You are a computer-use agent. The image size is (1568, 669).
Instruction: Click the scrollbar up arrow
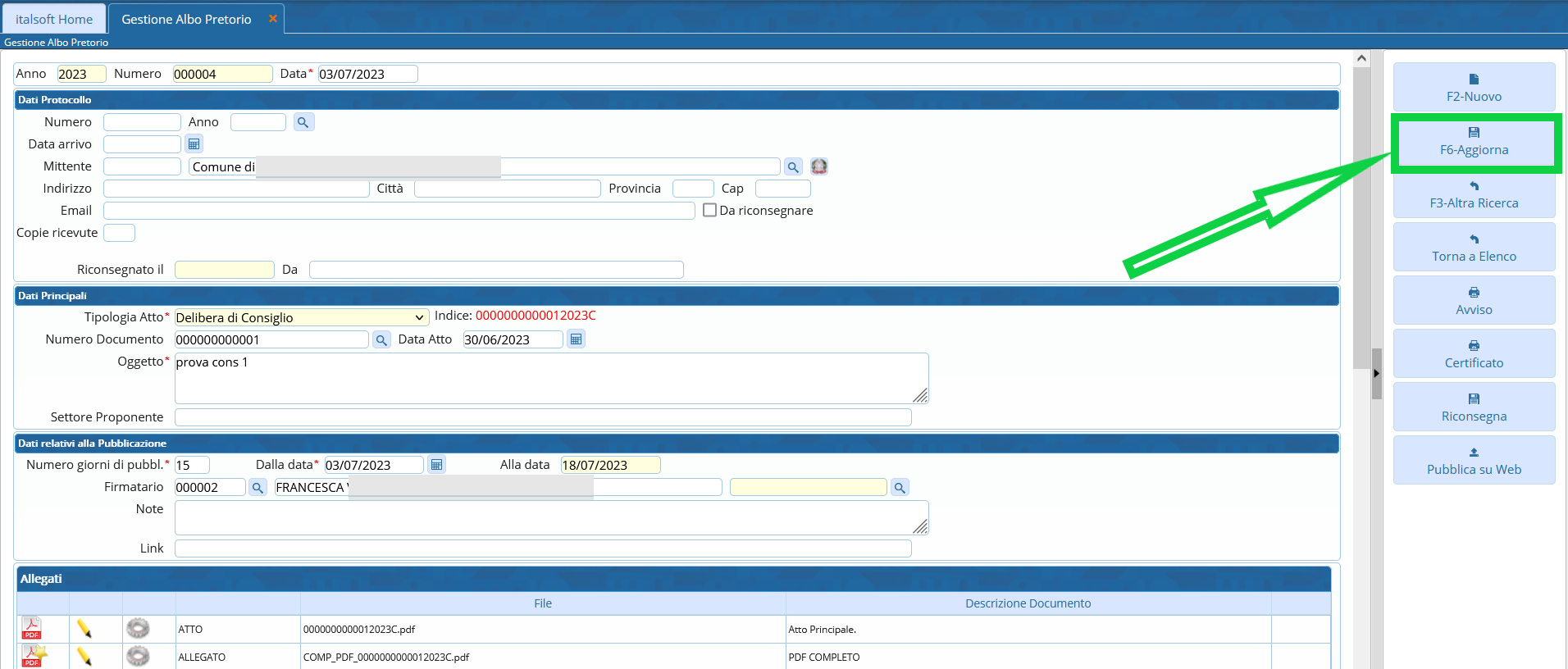point(1361,58)
